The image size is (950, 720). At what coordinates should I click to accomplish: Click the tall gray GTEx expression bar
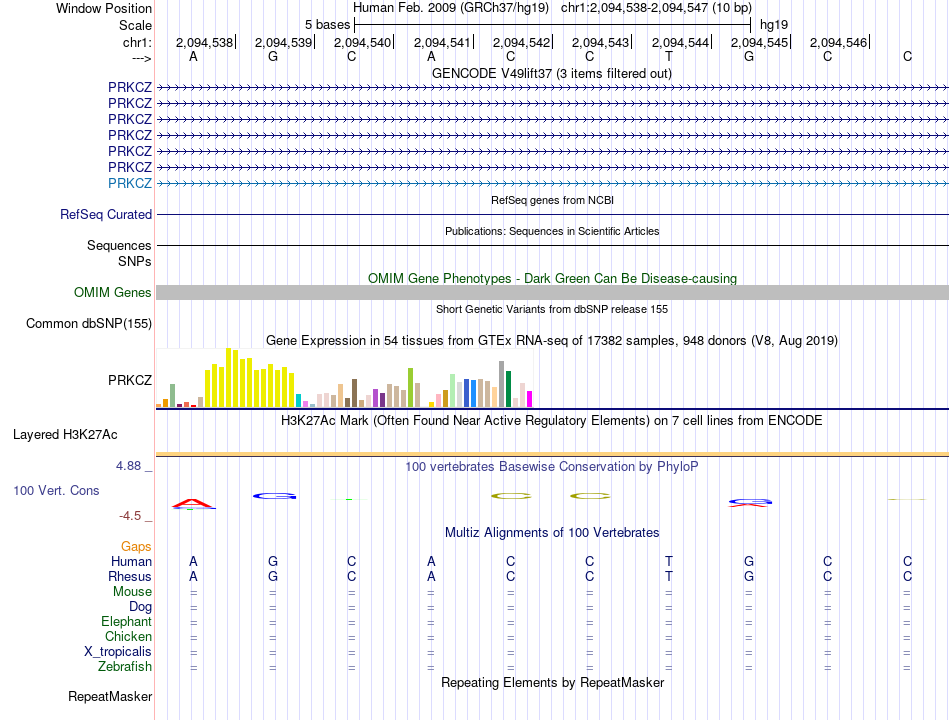(502, 384)
